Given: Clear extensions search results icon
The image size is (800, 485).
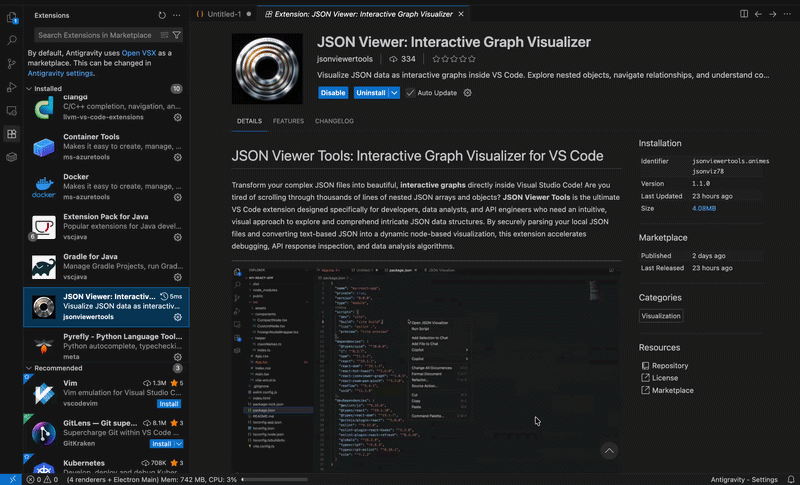Looking at the screenshot, I should (x=164, y=35).
